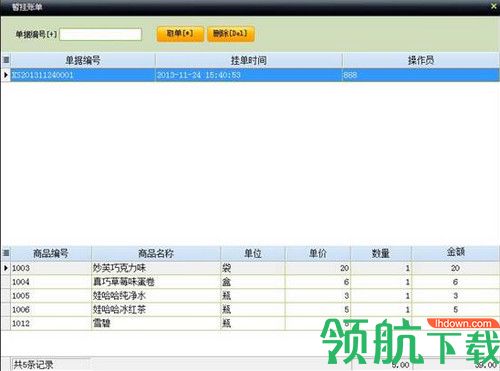
Task: Click the 商品编号 column header
Action: pos(51,253)
